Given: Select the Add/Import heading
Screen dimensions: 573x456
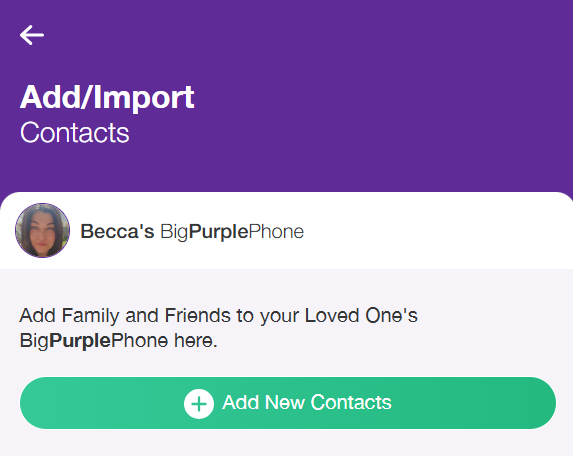Looking at the screenshot, I should tap(107, 97).
